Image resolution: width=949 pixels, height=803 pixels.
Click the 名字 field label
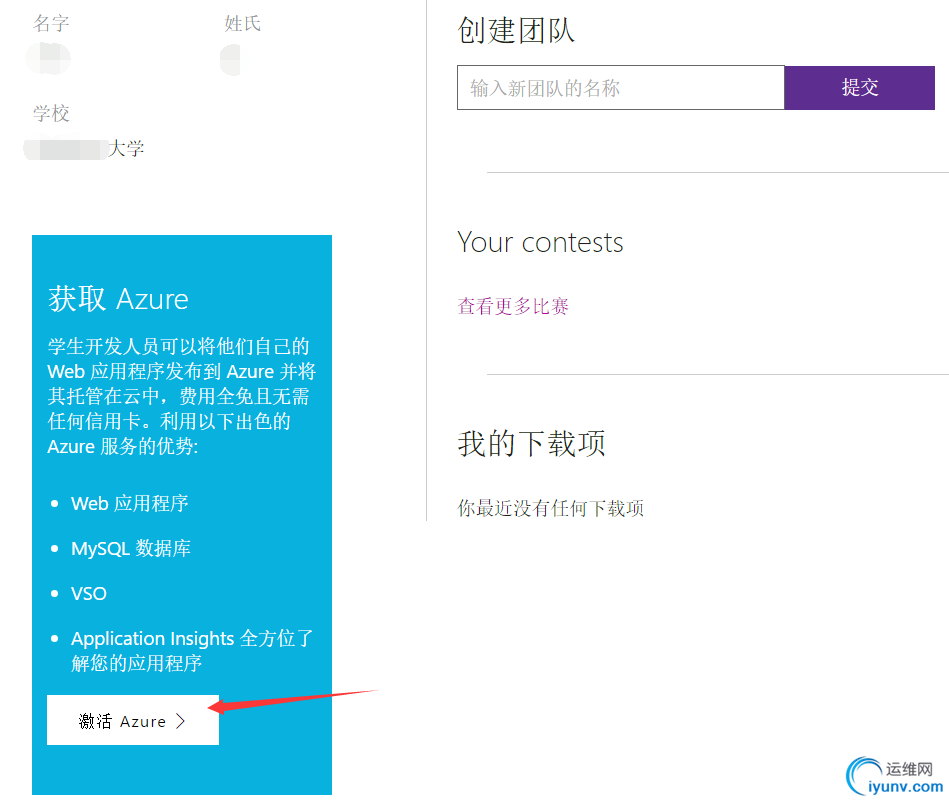click(x=51, y=24)
